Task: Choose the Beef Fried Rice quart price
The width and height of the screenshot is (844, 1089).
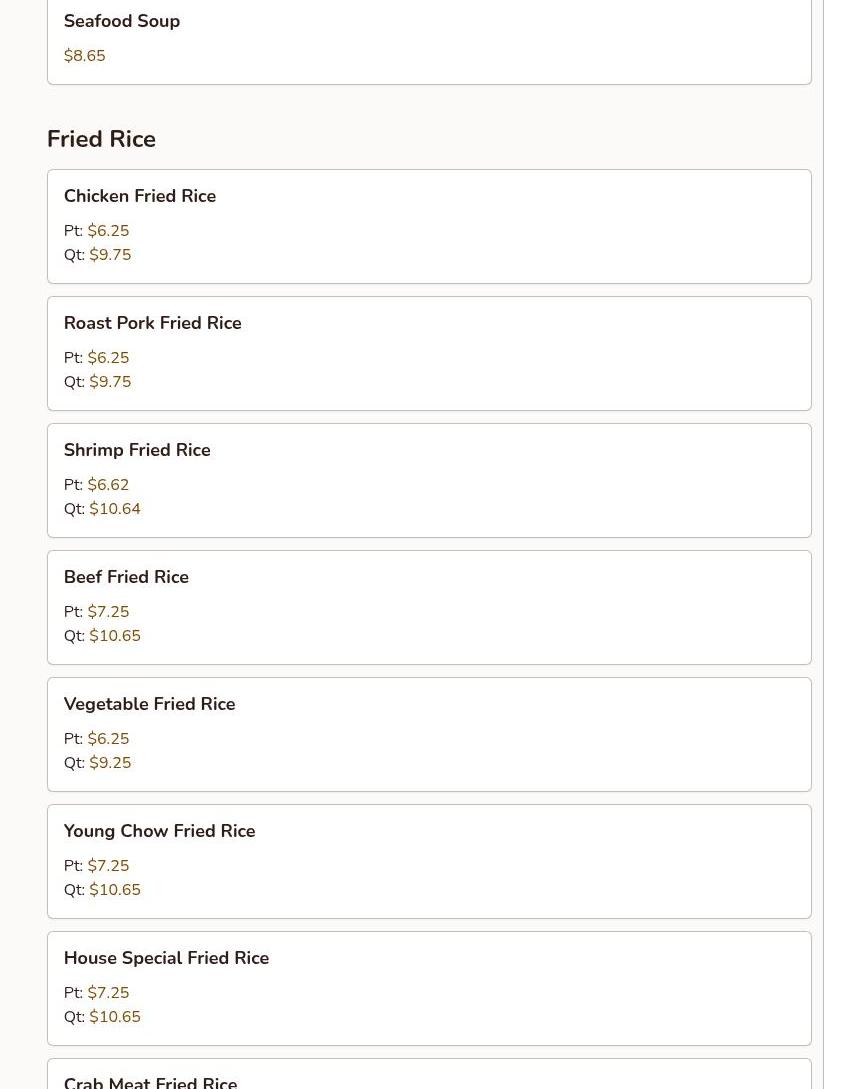Action: click(115, 636)
